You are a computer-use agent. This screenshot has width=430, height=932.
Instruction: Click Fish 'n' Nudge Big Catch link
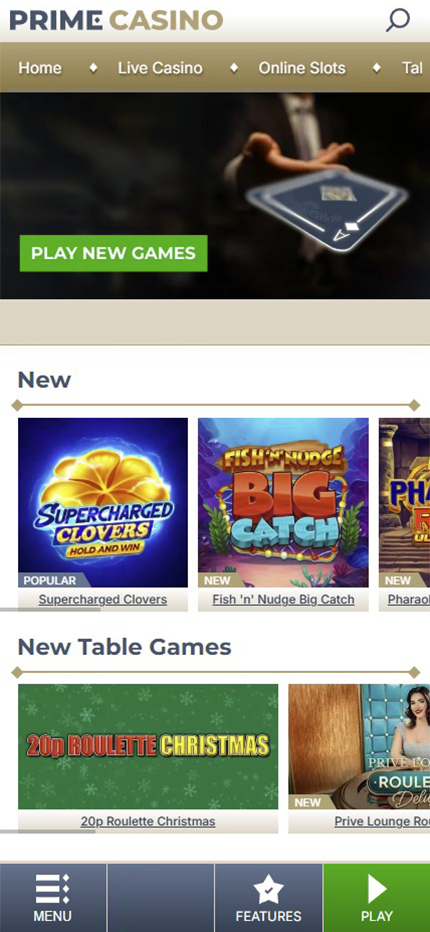[283, 599]
